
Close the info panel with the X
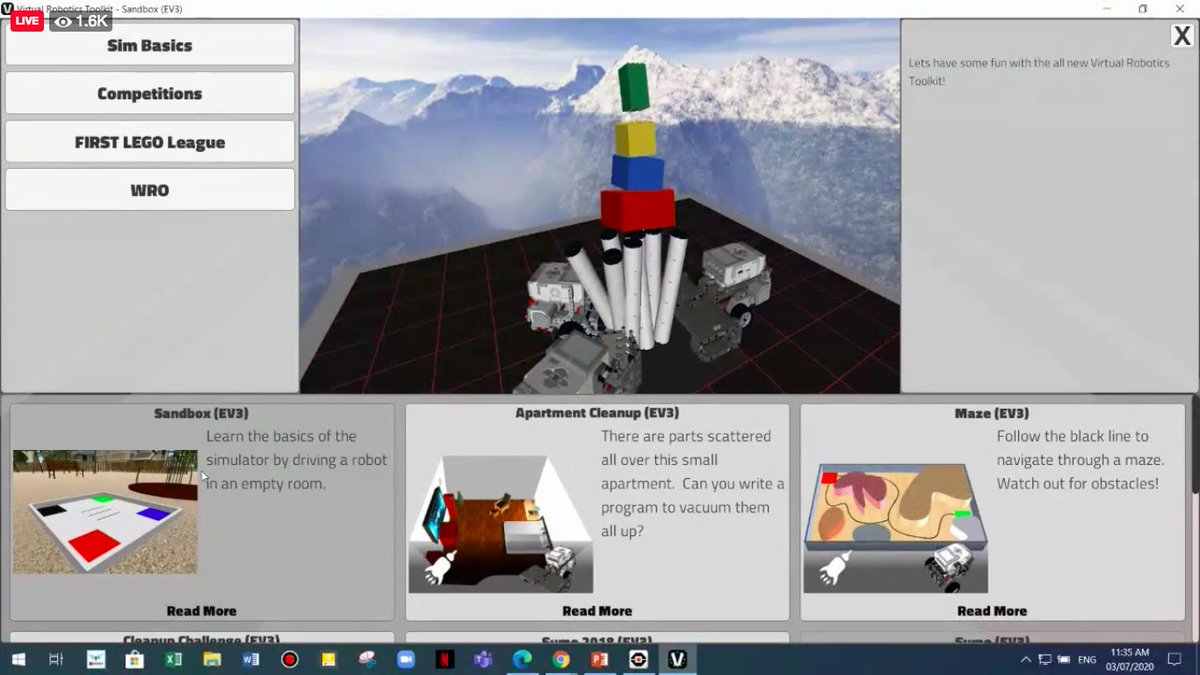coord(1181,36)
